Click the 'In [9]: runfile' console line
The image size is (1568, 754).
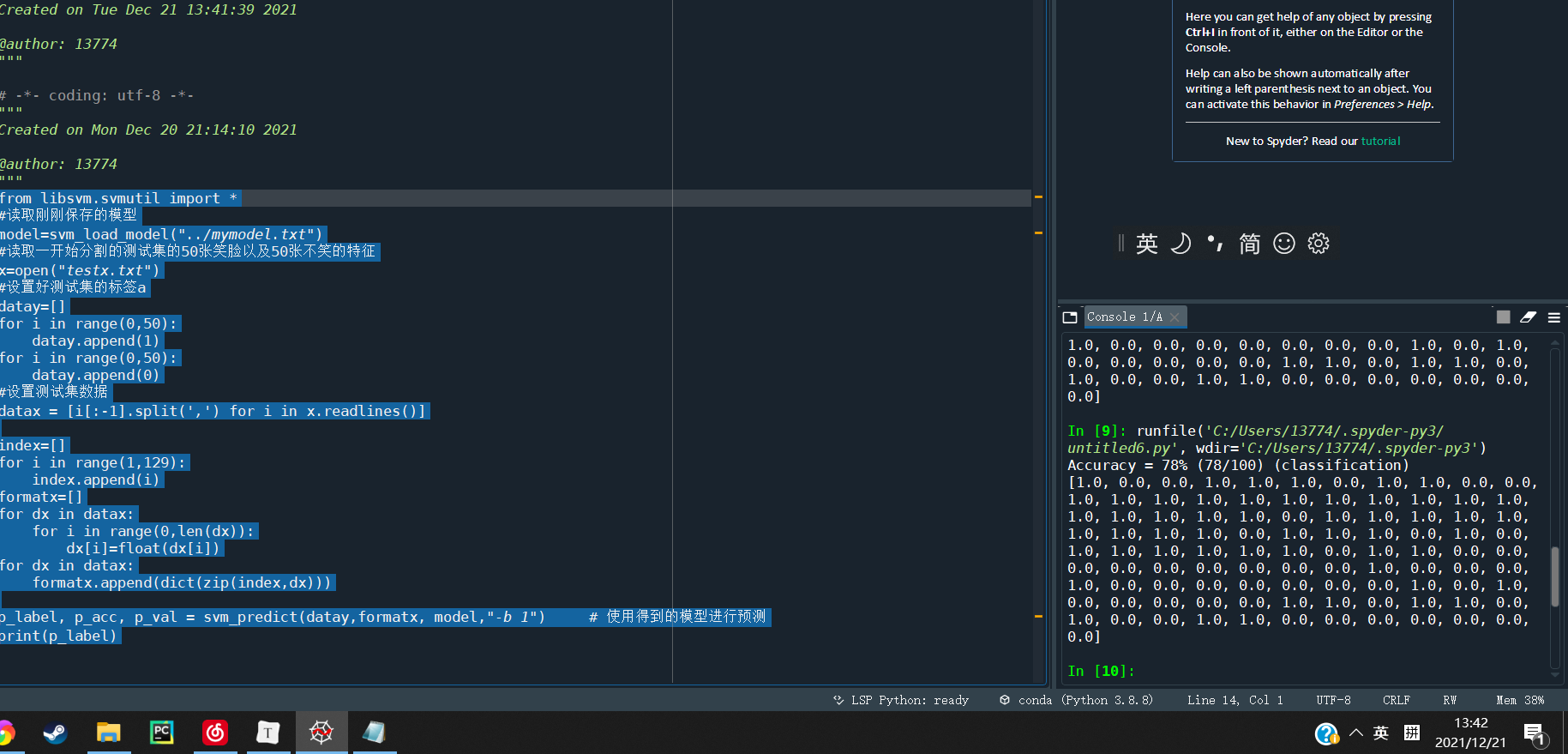(1256, 431)
